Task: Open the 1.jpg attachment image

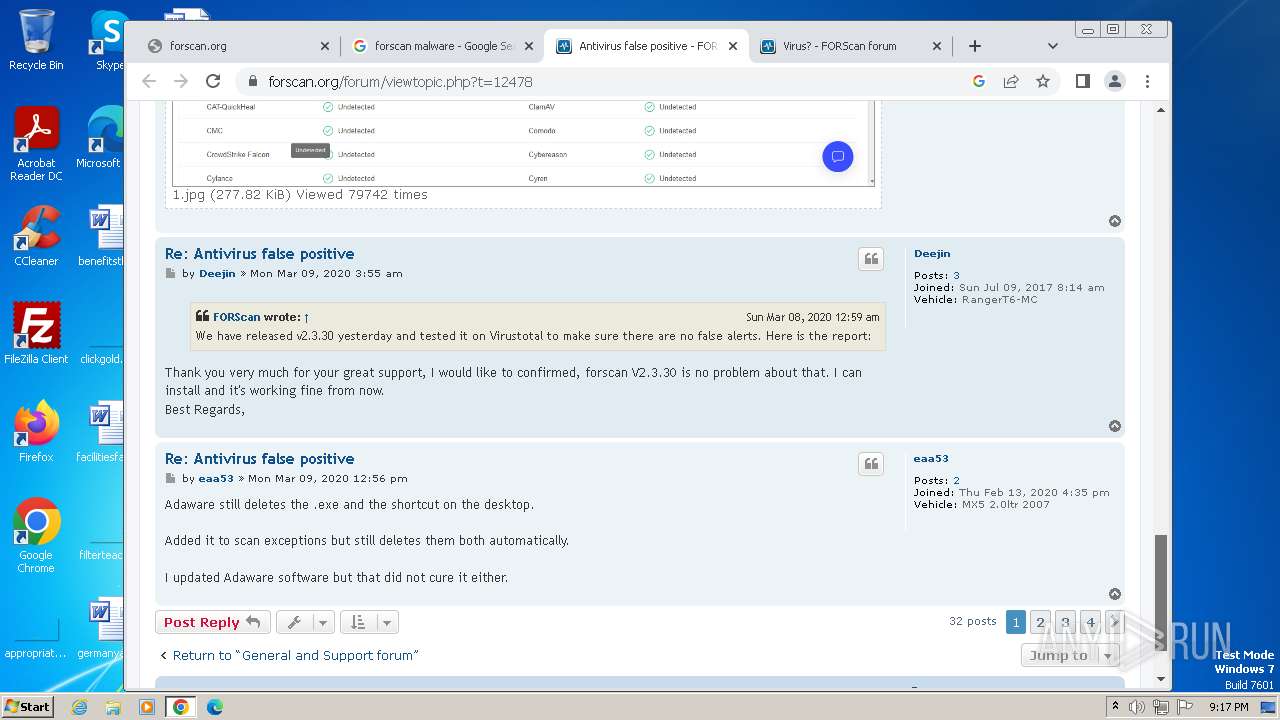Action: pyautogui.click(x=523, y=143)
